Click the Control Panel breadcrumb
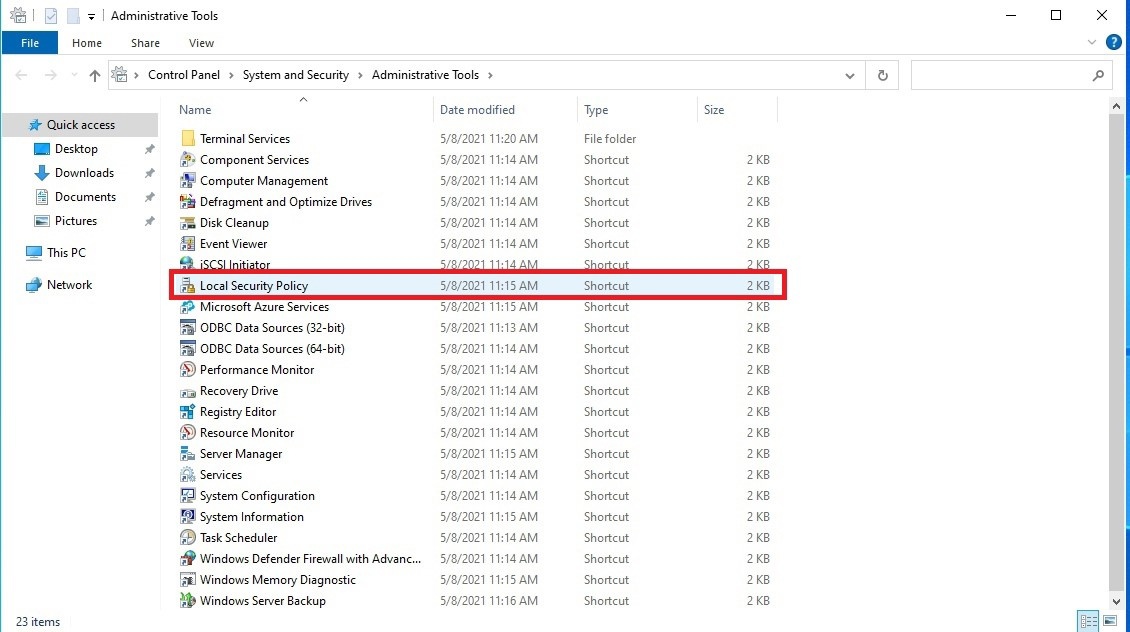 click(184, 75)
